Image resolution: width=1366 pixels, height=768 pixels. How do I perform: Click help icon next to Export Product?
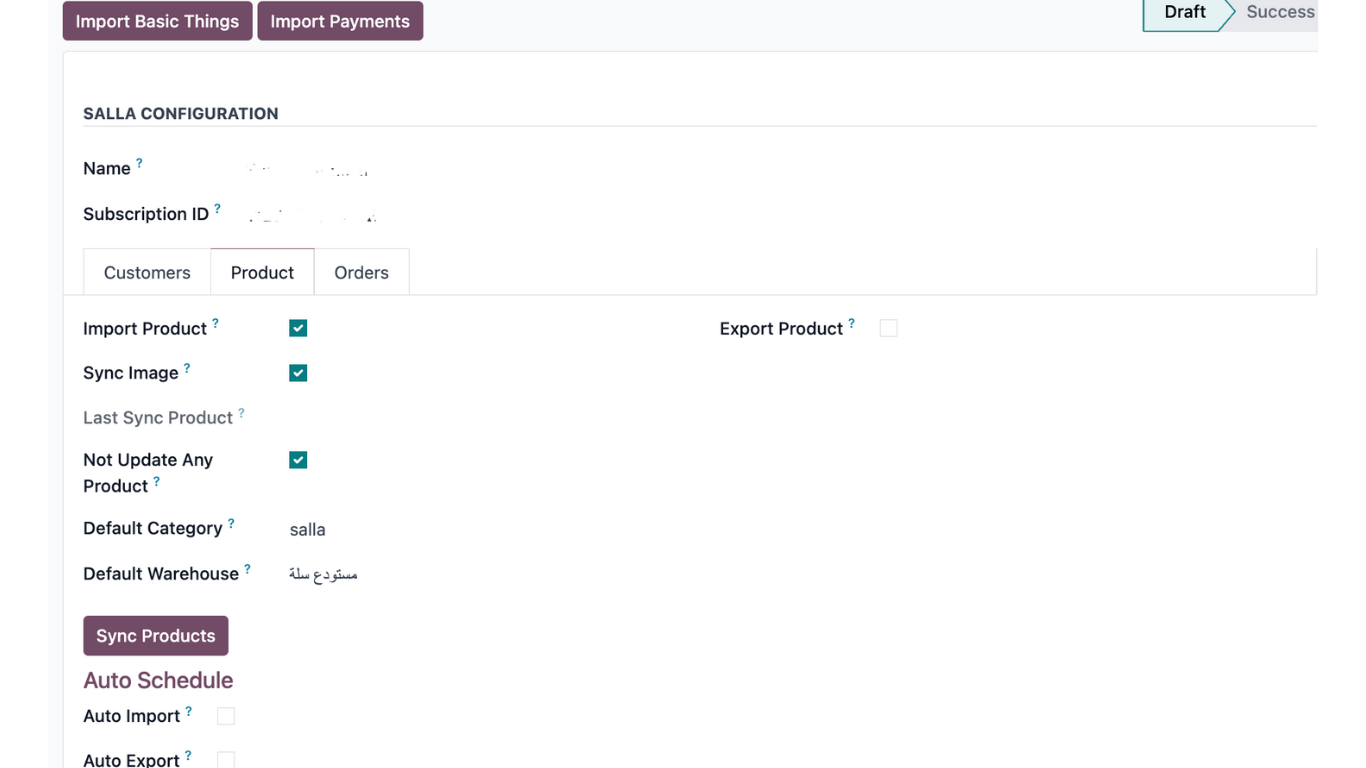851,323
